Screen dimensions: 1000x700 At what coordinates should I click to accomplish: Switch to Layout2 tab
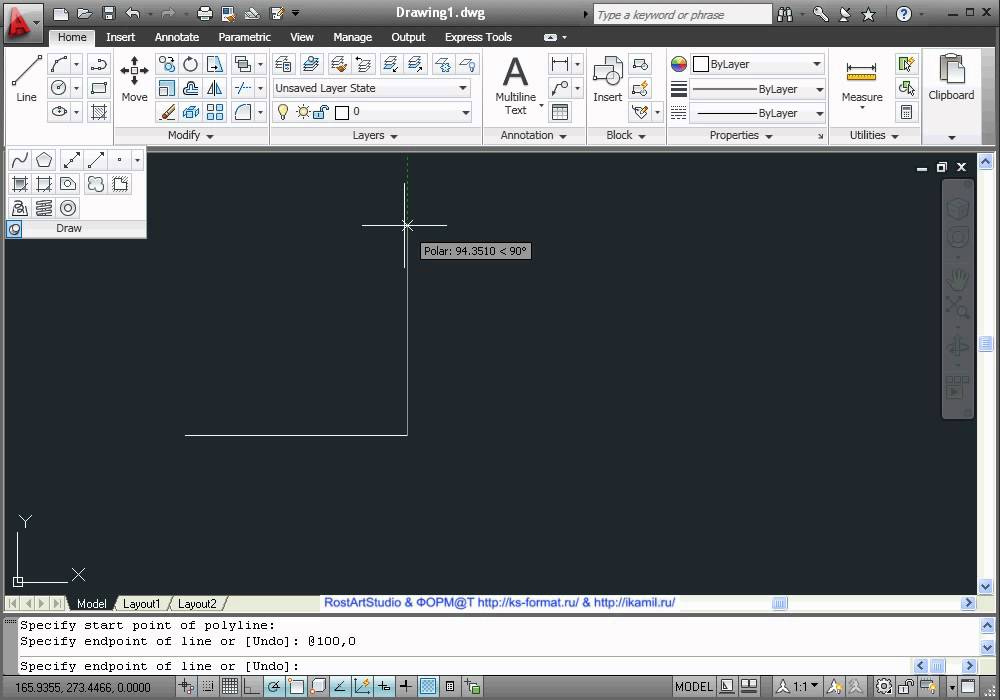197,603
